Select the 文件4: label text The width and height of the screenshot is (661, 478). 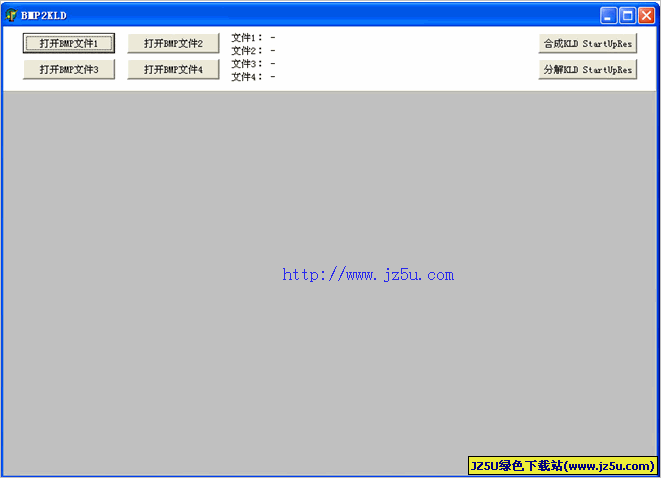tap(247, 77)
